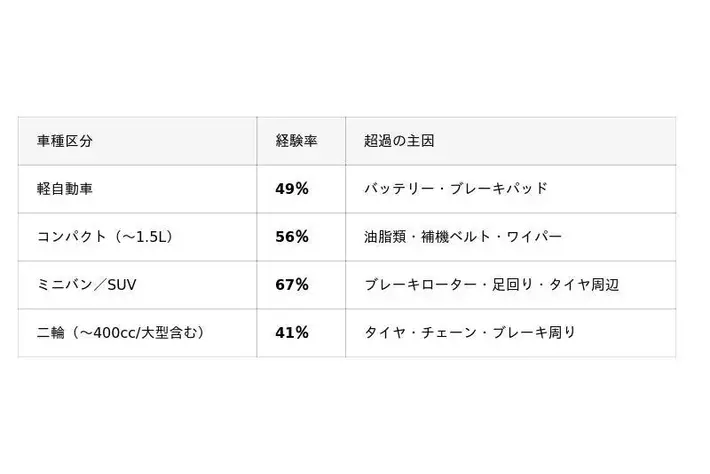The width and height of the screenshot is (710, 474).
Task: Click the 超過の主因 column header
Action: pos(511,141)
